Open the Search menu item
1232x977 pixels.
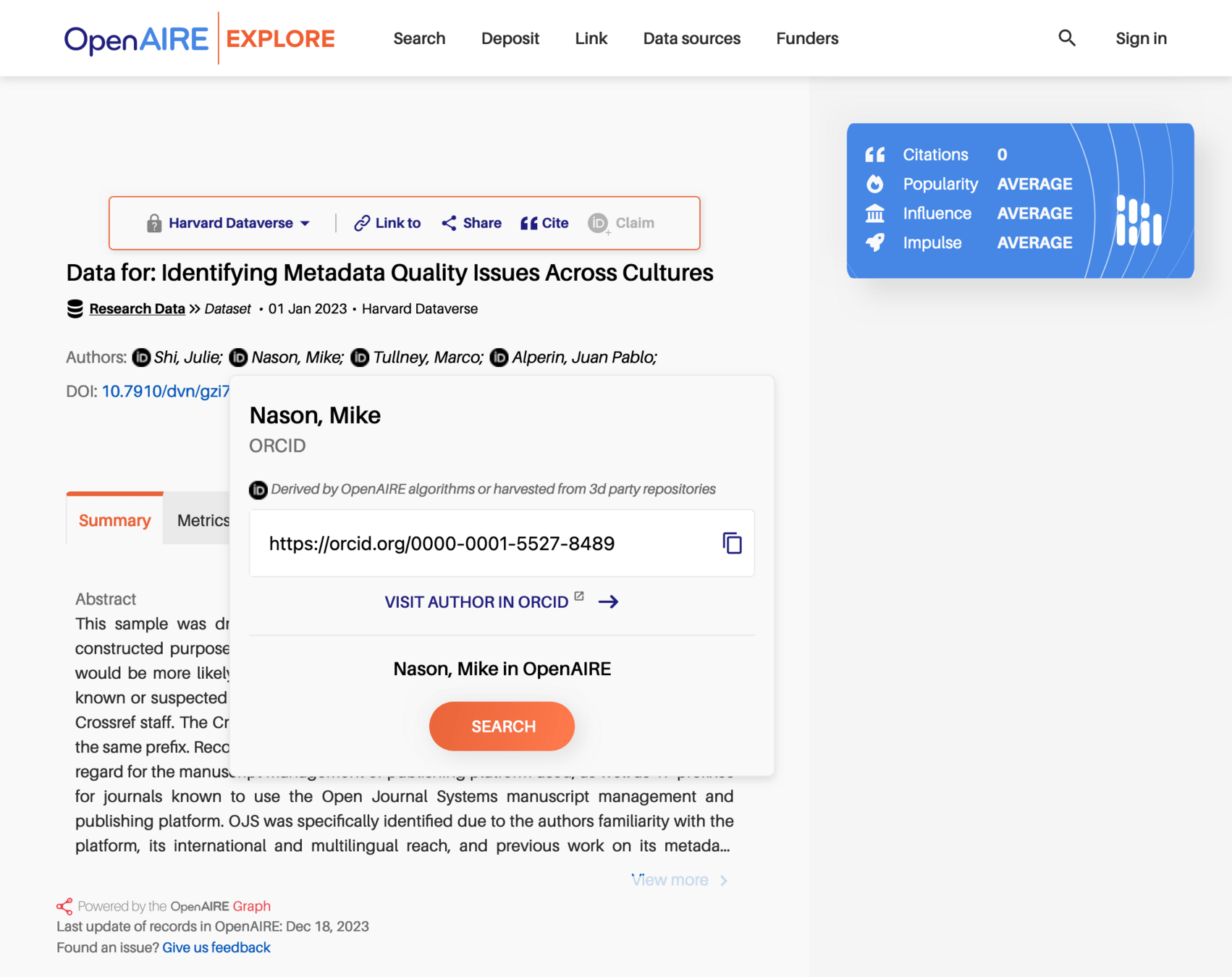(419, 38)
